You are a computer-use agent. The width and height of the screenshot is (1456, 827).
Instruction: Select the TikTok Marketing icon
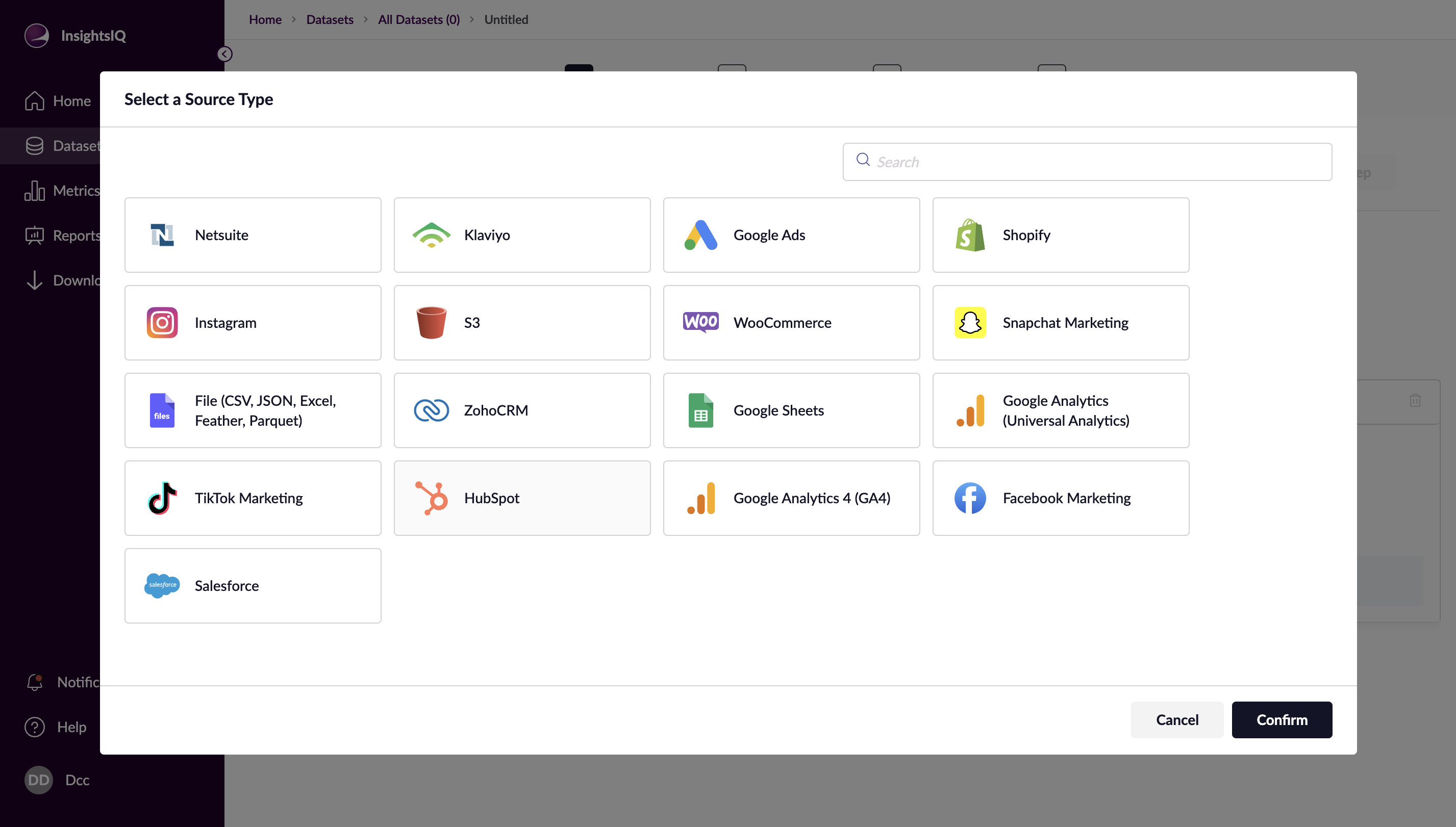pyautogui.click(x=162, y=498)
